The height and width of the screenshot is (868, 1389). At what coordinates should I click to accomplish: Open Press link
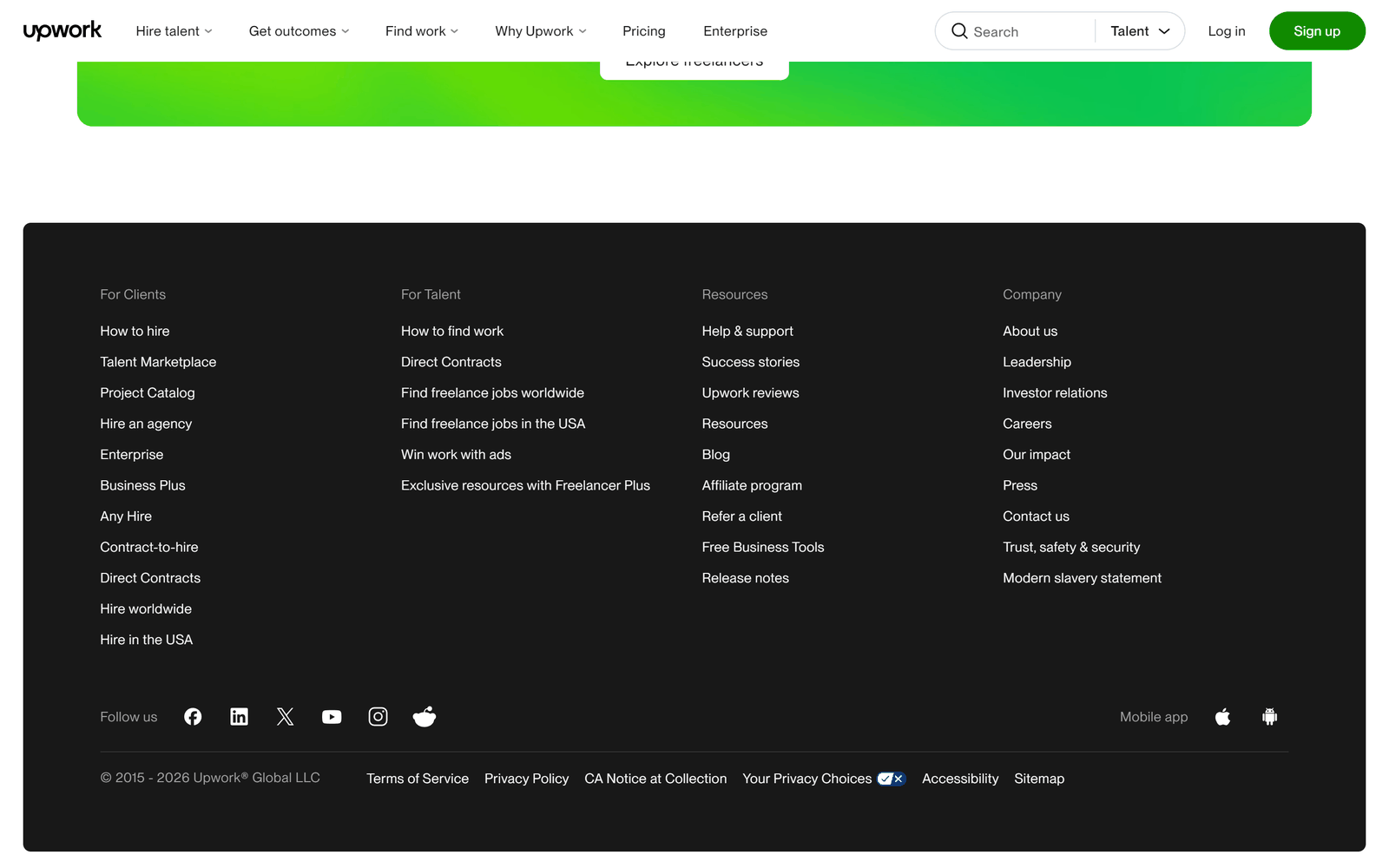1020,485
